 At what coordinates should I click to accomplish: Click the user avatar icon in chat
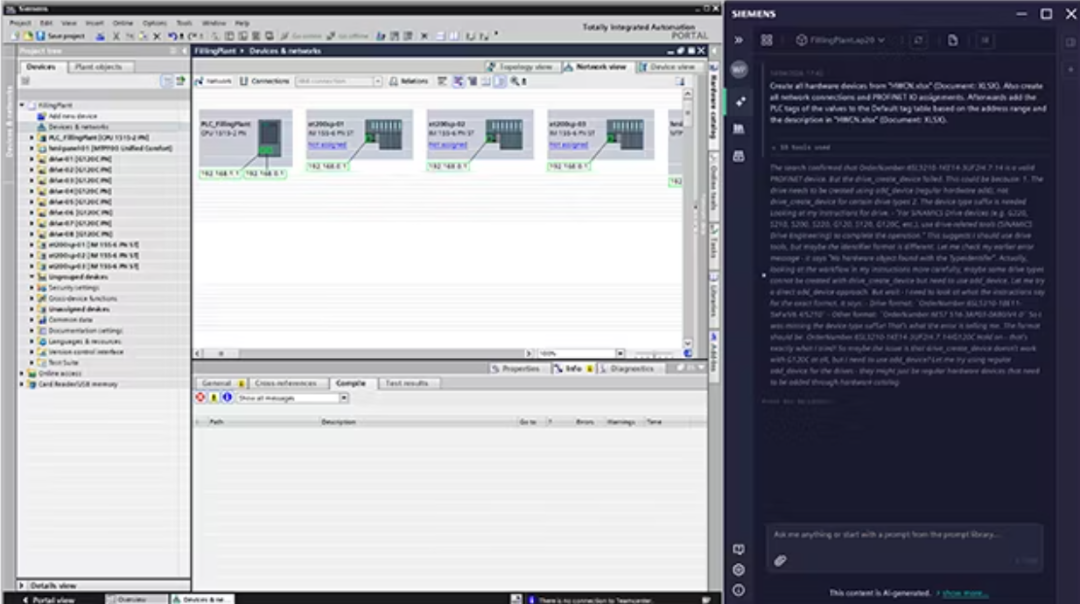click(x=739, y=70)
